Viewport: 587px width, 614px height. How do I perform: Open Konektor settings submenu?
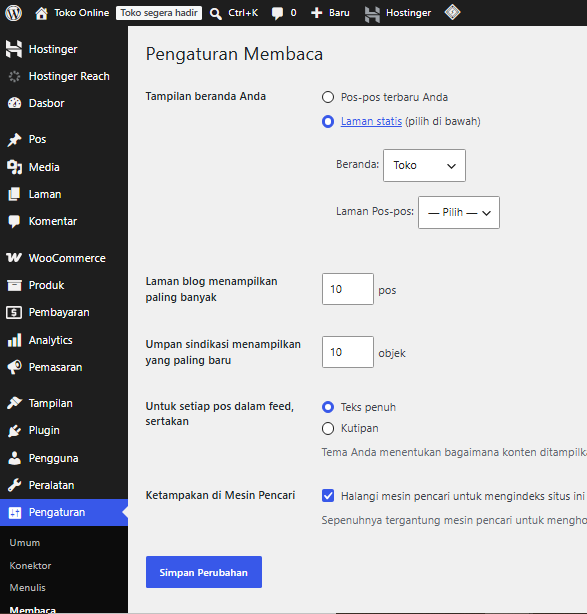30,565
